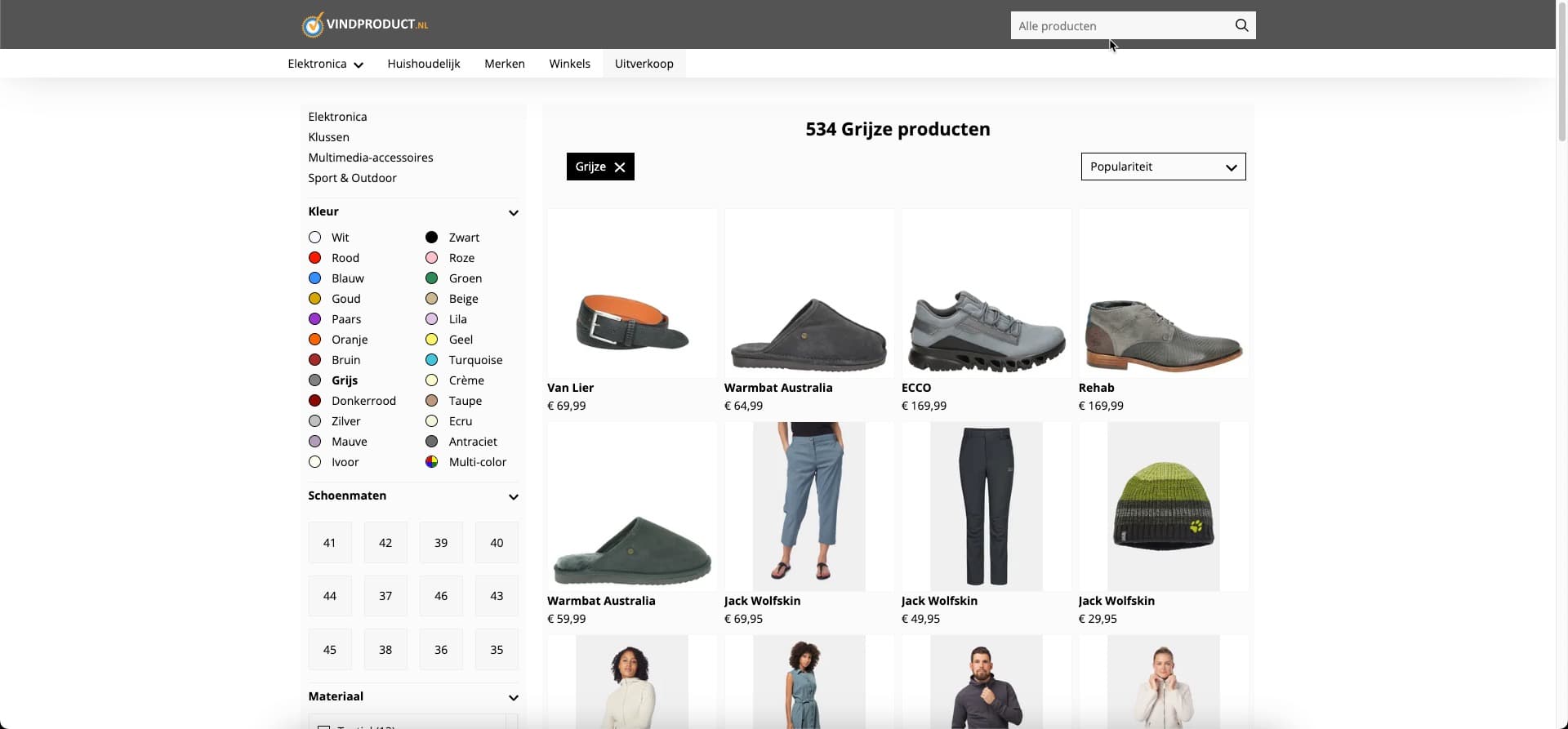Select the Mauve color filter
This screenshot has width=1568, height=729.
click(x=338, y=442)
